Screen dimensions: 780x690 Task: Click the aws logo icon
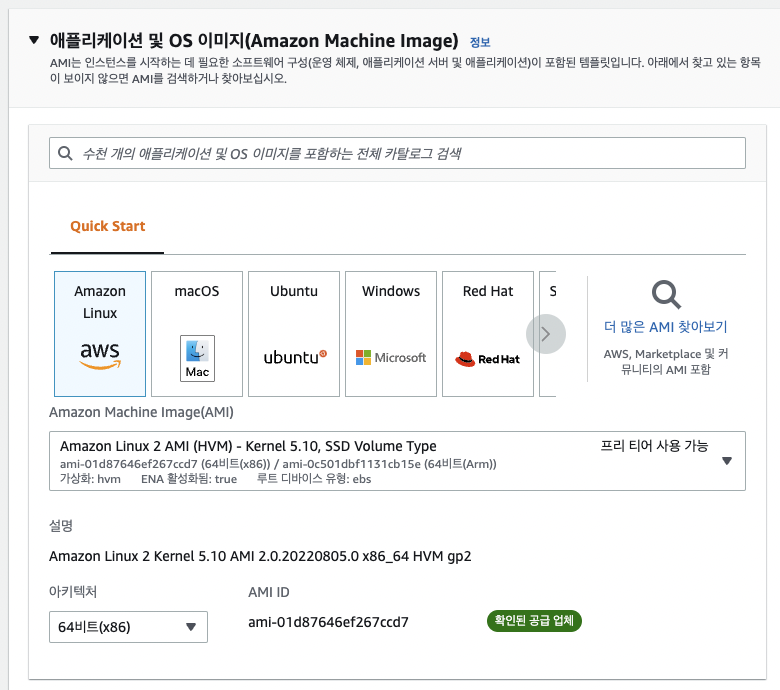point(100,355)
